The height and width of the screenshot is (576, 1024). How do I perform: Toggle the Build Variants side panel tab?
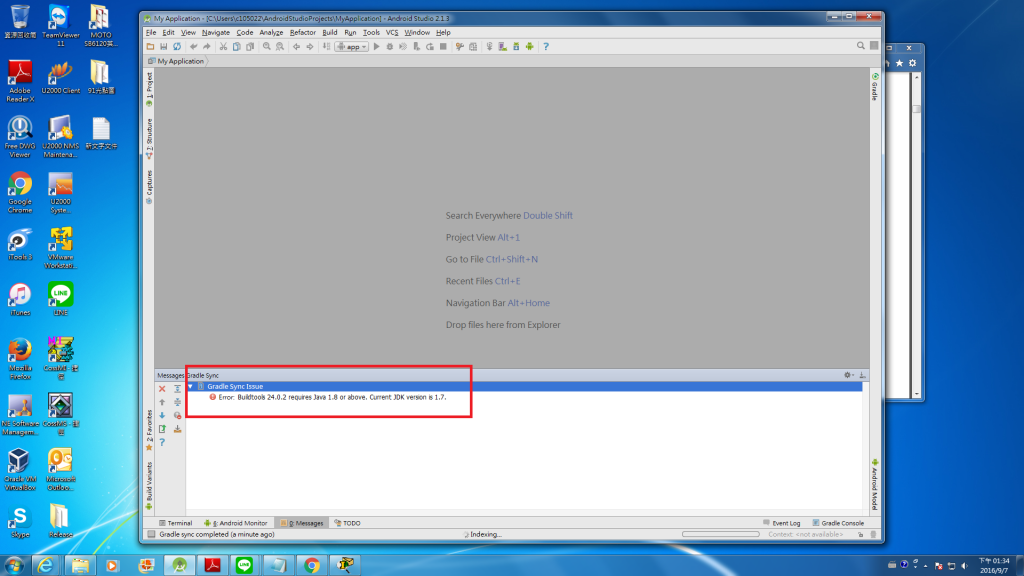(150, 485)
